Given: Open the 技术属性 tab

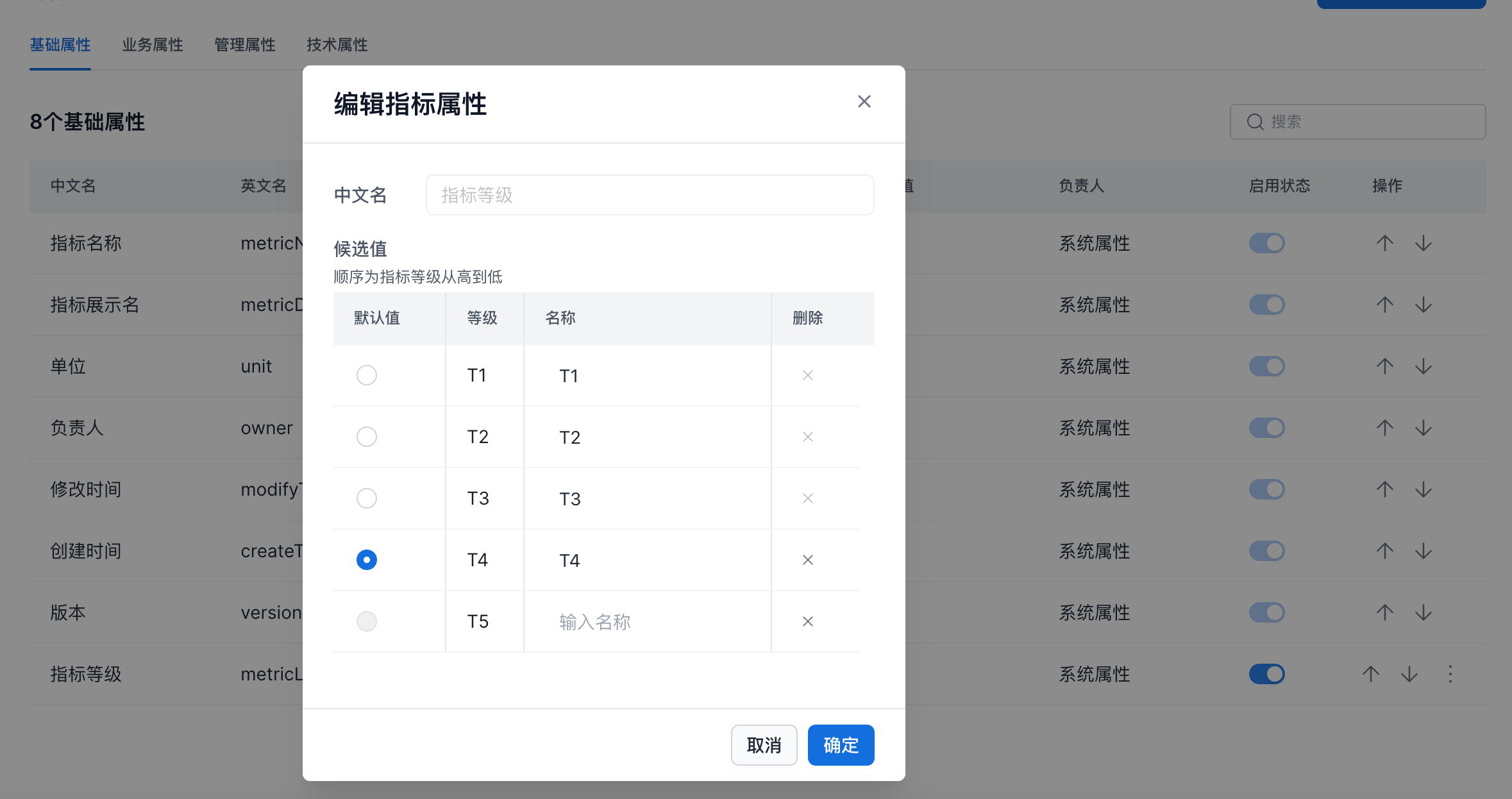Looking at the screenshot, I should [337, 45].
